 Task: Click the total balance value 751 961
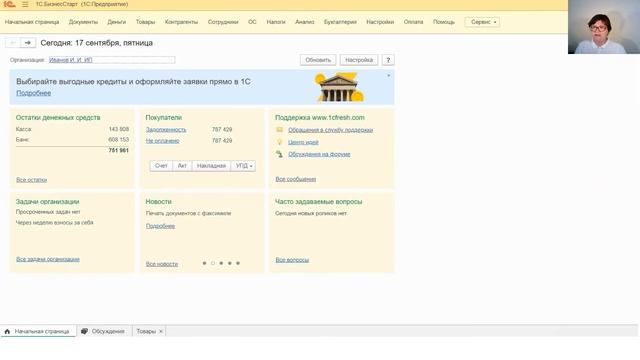(118, 151)
